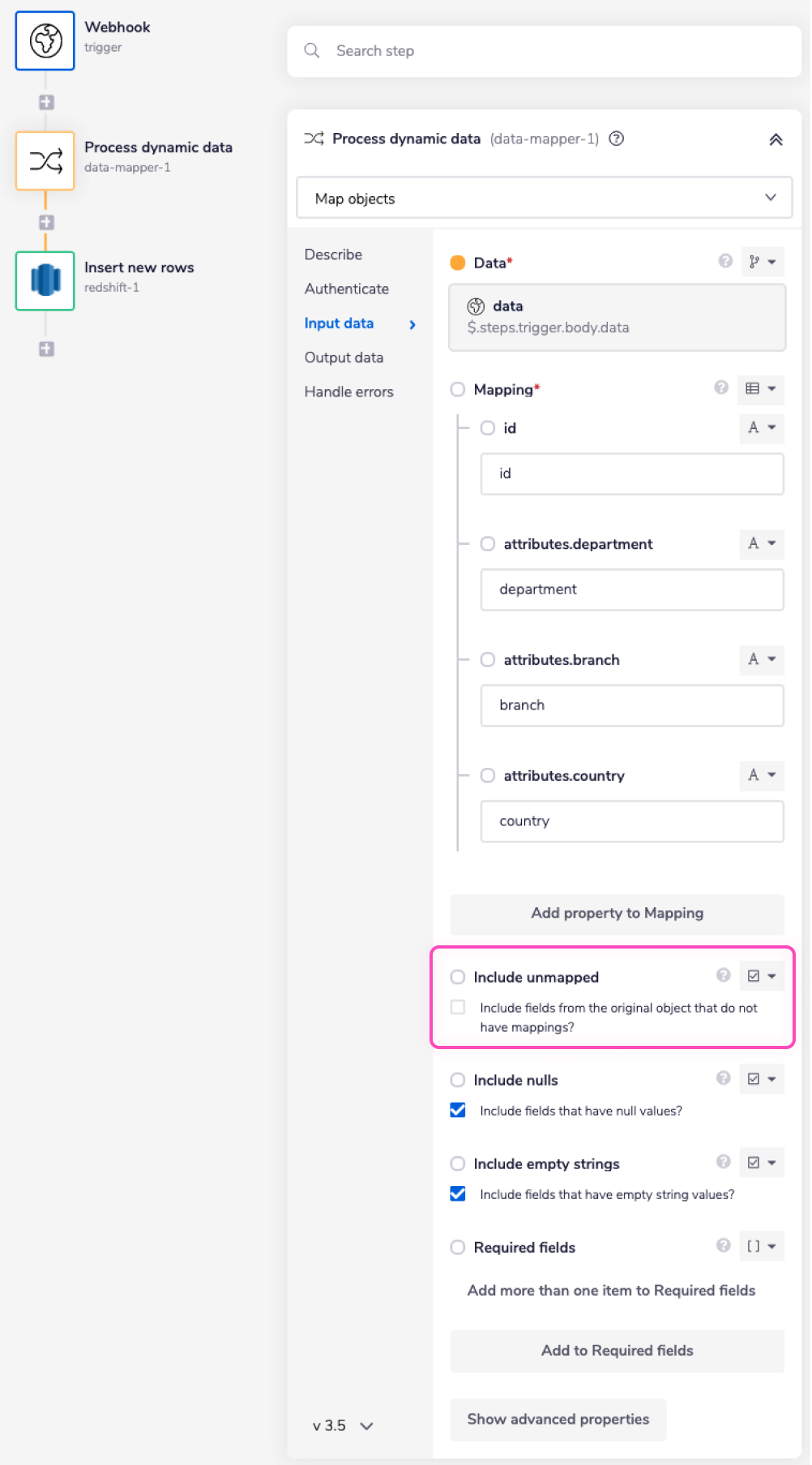Open type dropdown for attributes.department
812x1465 pixels.
pyautogui.click(x=762, y=543)
